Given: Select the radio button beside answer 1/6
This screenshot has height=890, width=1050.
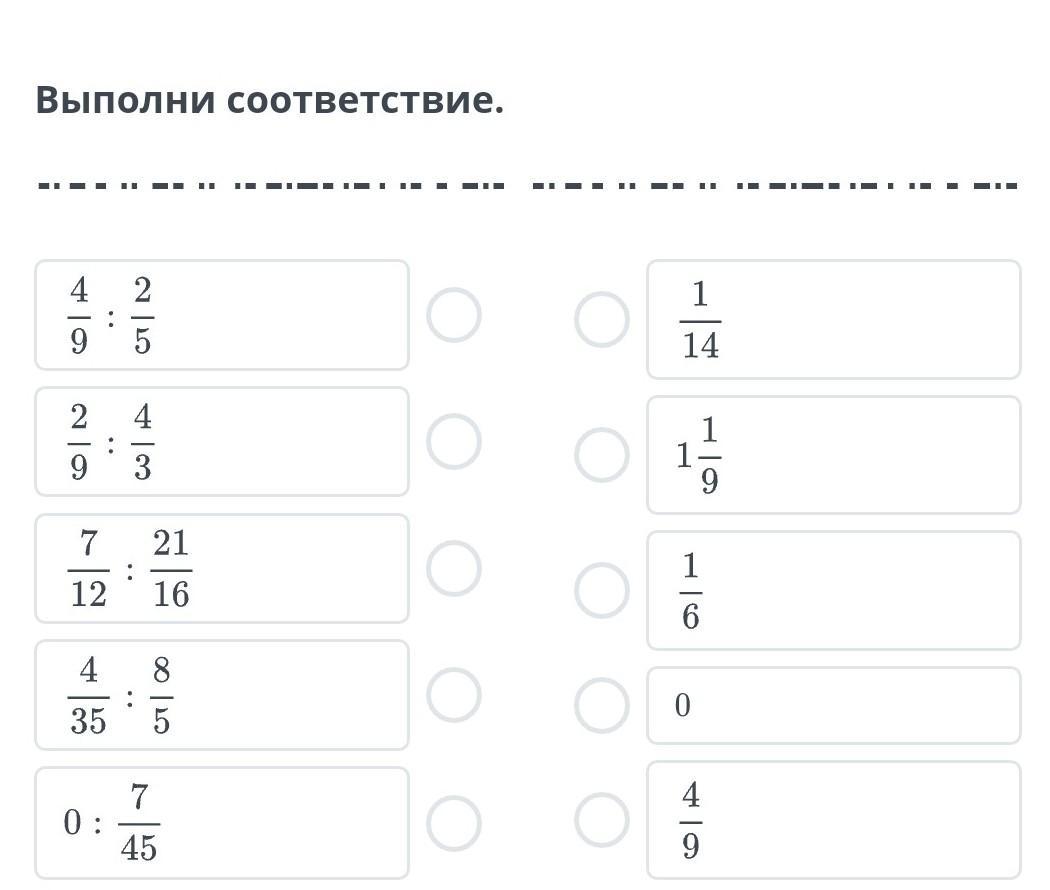Looking at the screenshot, I should [x=602, y=590].
